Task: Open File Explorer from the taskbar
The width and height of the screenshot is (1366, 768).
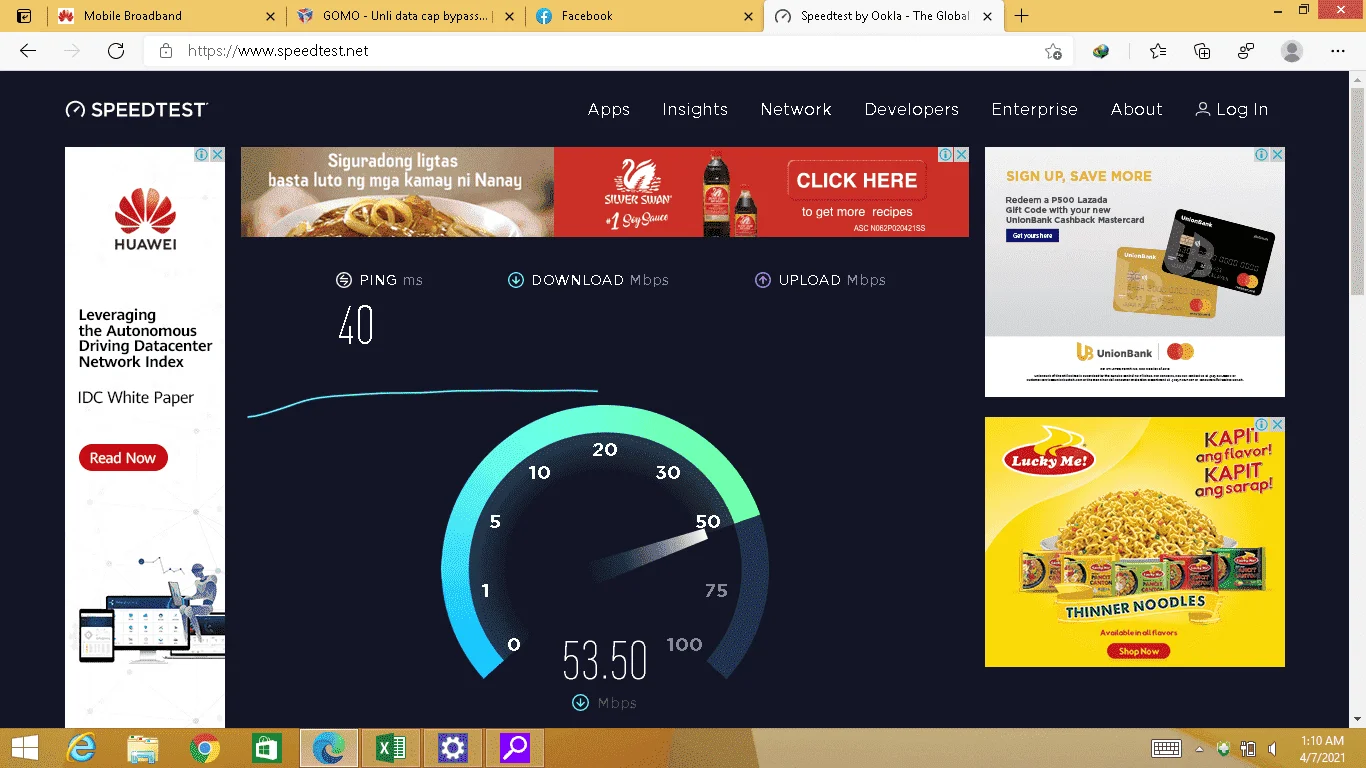Action: 143,748
